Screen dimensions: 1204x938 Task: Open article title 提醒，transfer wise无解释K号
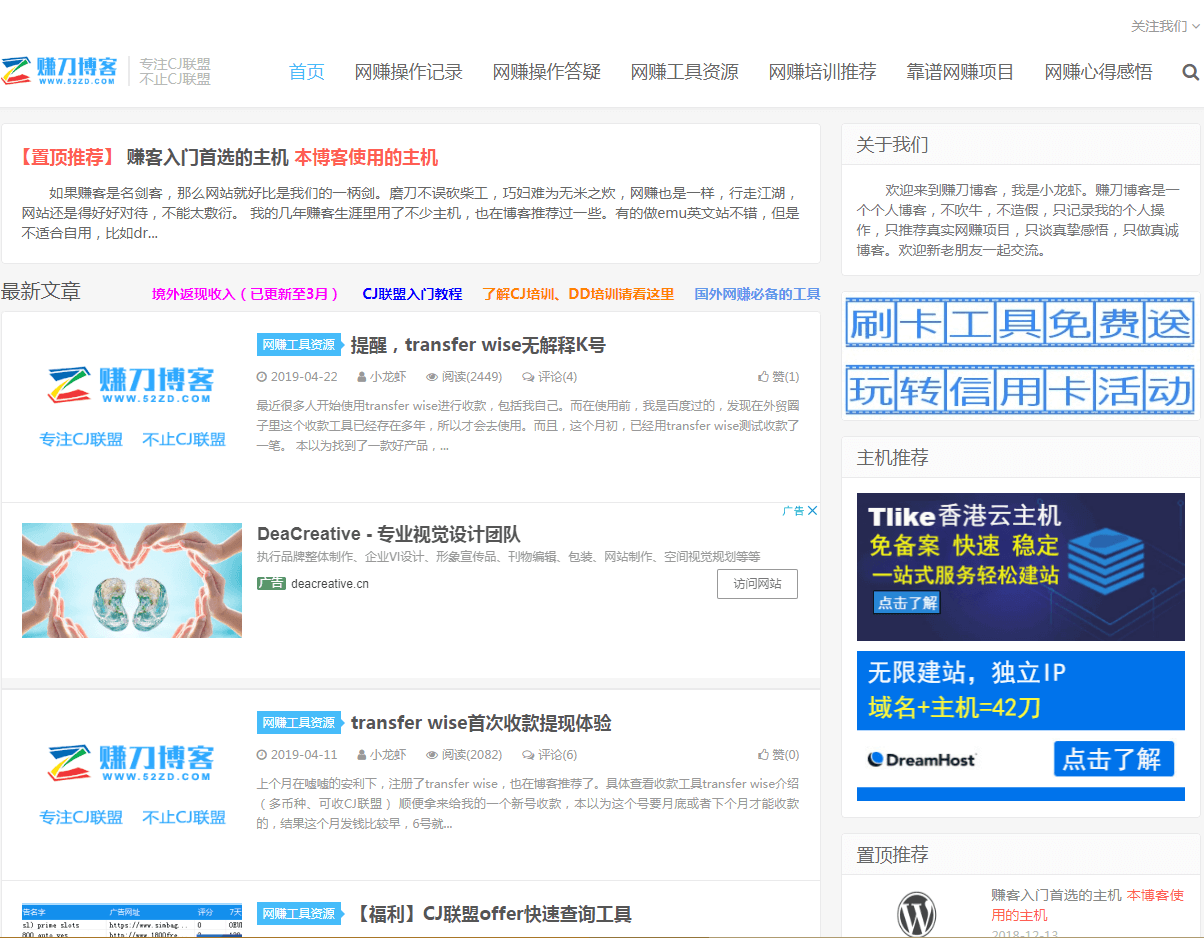tap(477, 345)
